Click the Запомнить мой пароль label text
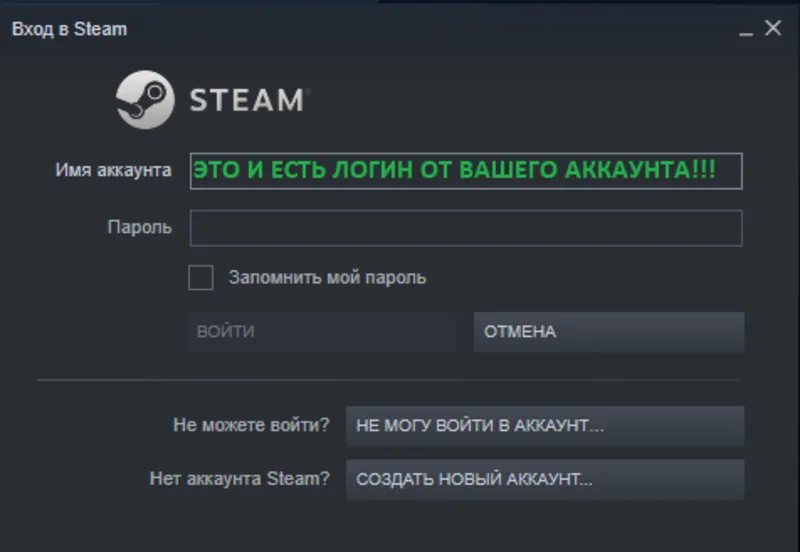Viewport: 800px width, 552px height. click(x=327, y=278)
